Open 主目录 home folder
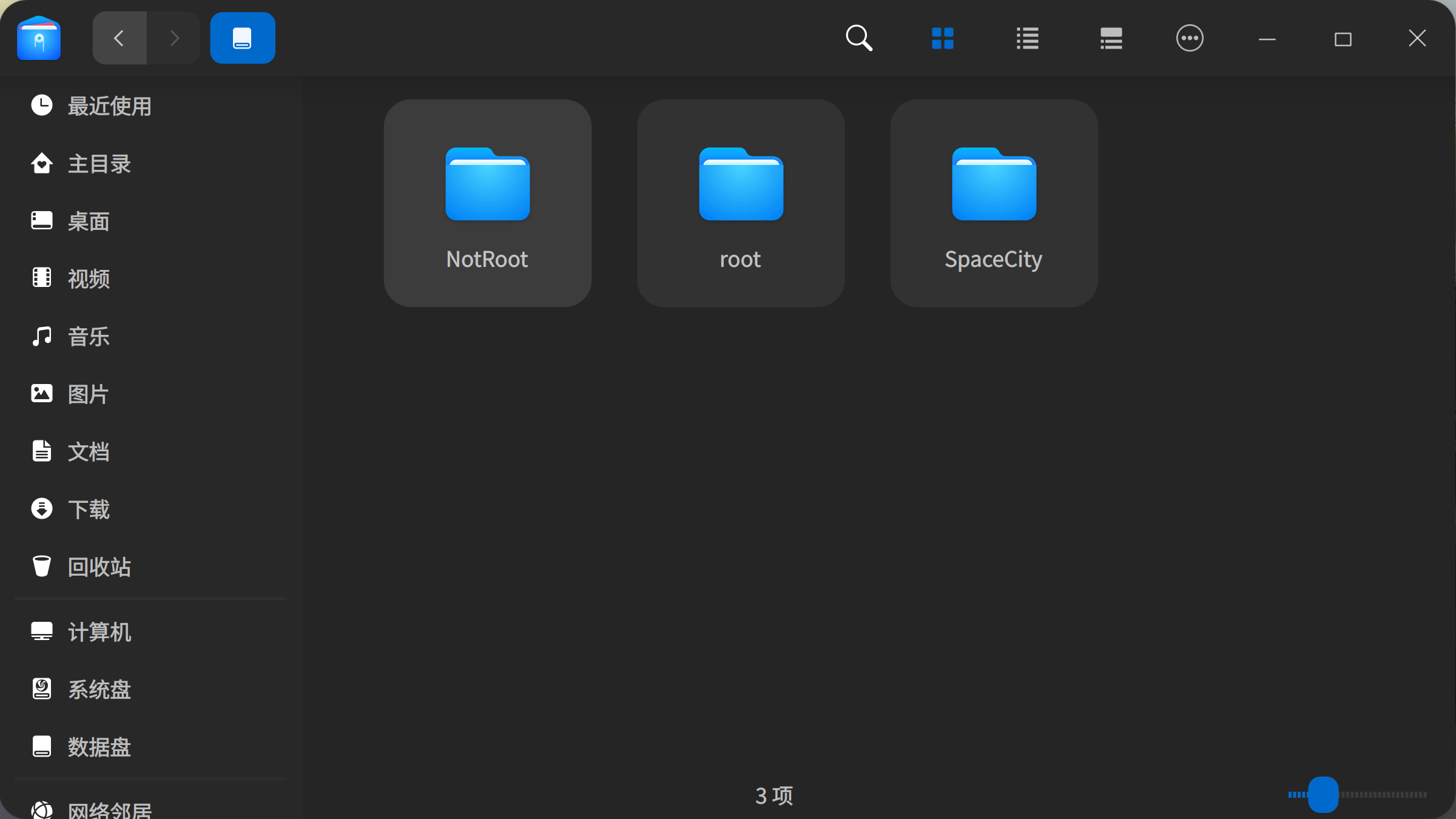Image resolution: width=1456 pixels, height=819 pixels. coord(150,164)
